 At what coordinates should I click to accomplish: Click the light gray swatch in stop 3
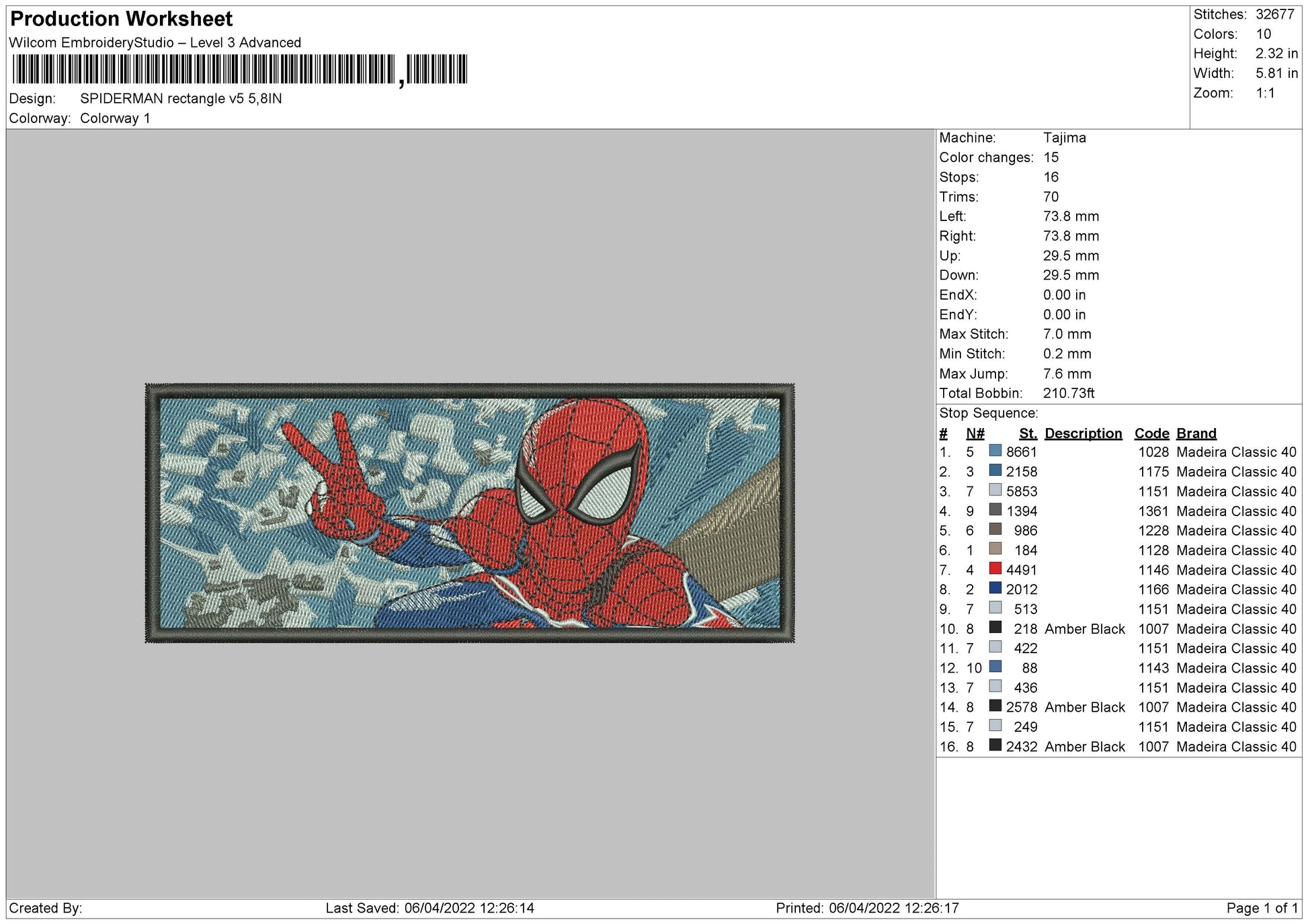coord(995,490)
